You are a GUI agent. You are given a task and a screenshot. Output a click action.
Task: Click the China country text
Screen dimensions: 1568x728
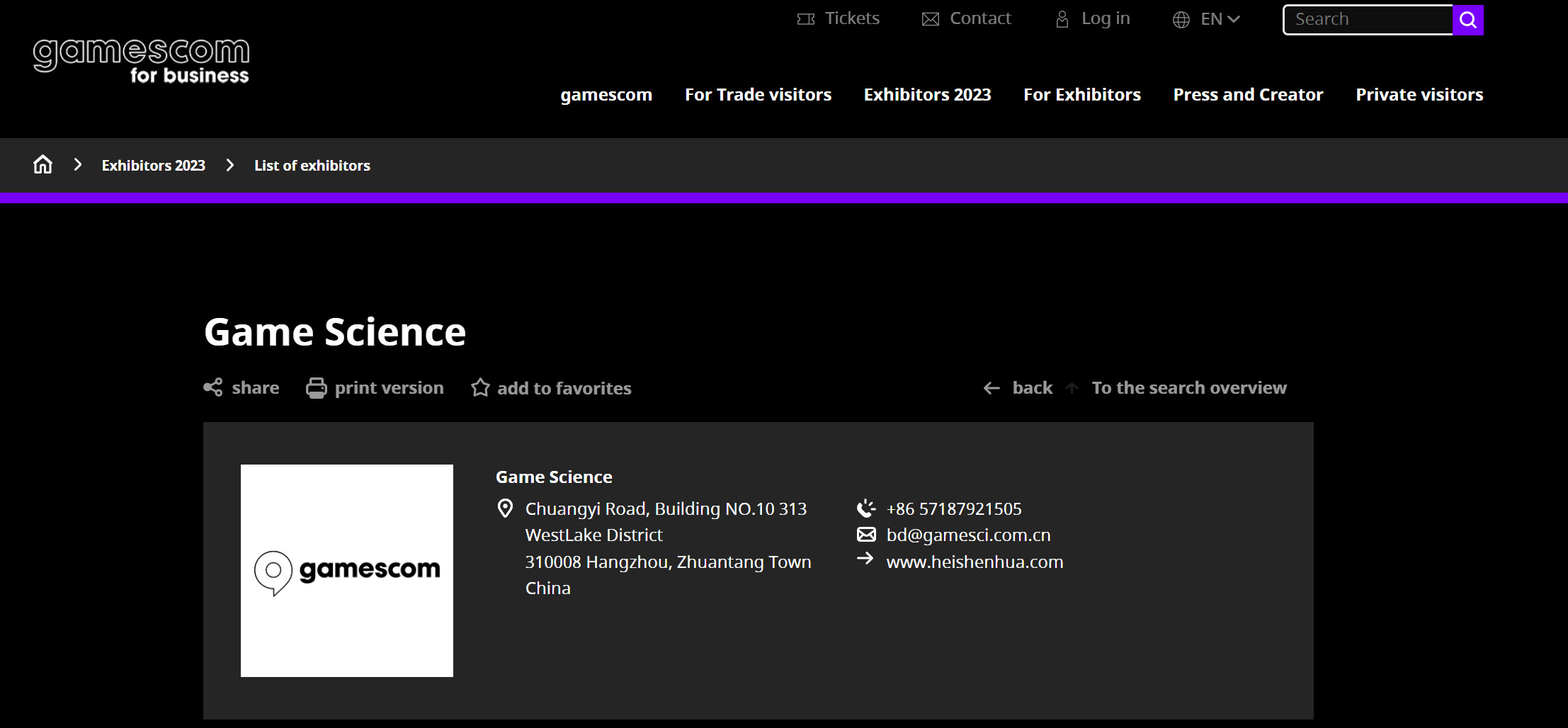[548, 588]
